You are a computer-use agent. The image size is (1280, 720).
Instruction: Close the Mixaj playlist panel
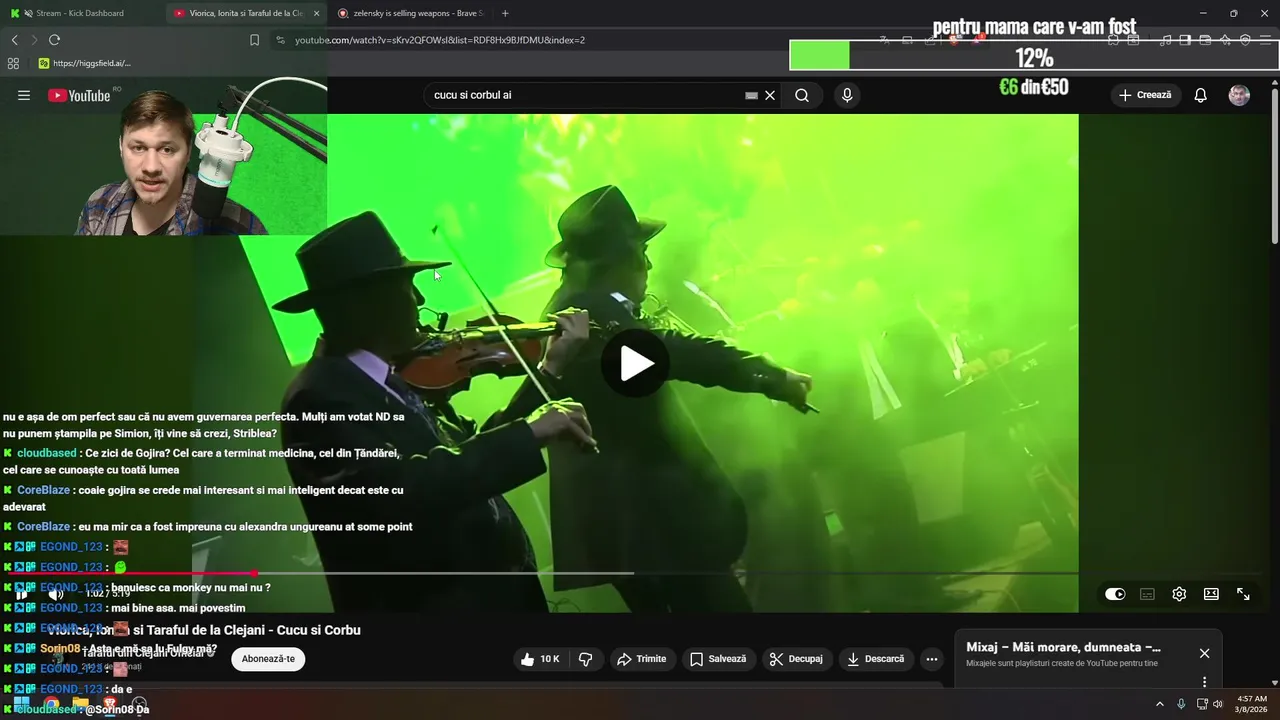(x=1204, y=653)
